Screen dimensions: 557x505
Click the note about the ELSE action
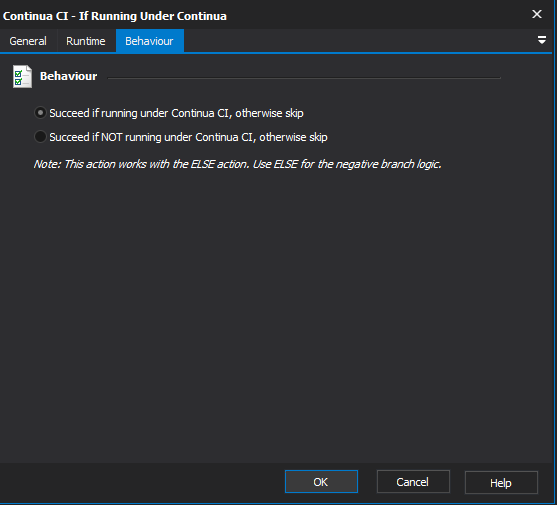(237, 164)
